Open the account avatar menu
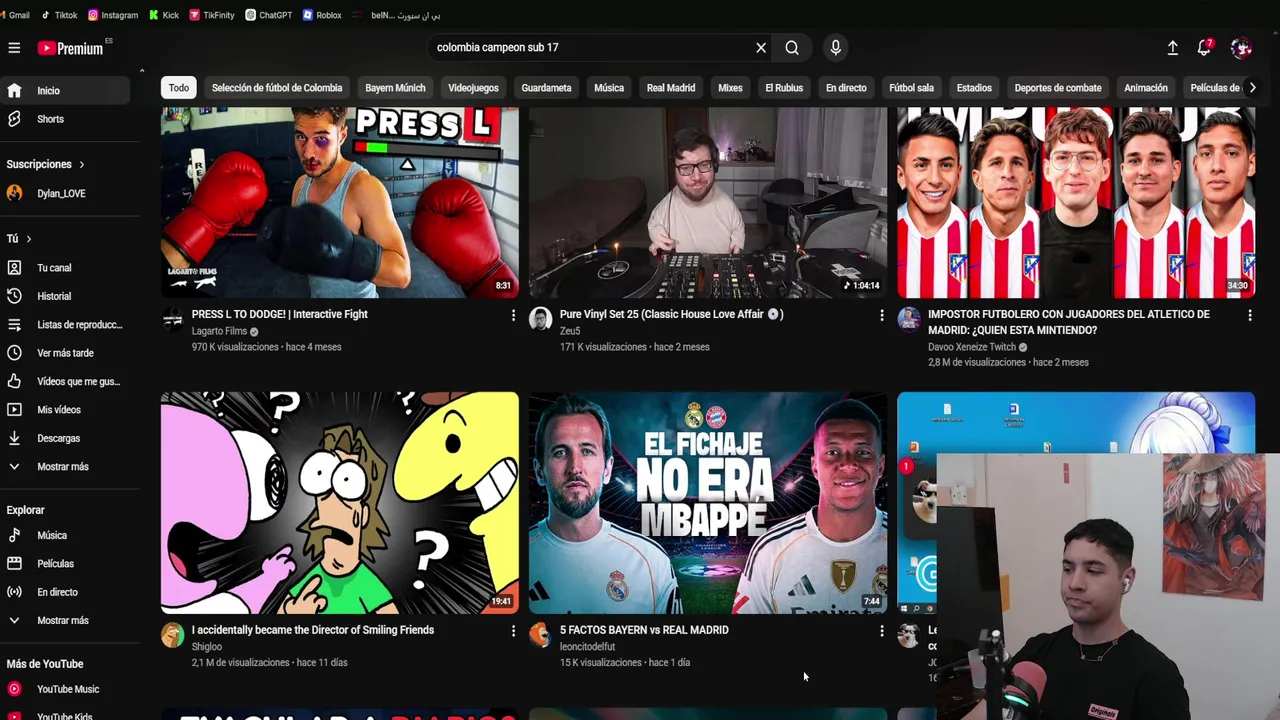Image resolution: width=1280 pixels, height=720 pixels. coord(1241,47)
